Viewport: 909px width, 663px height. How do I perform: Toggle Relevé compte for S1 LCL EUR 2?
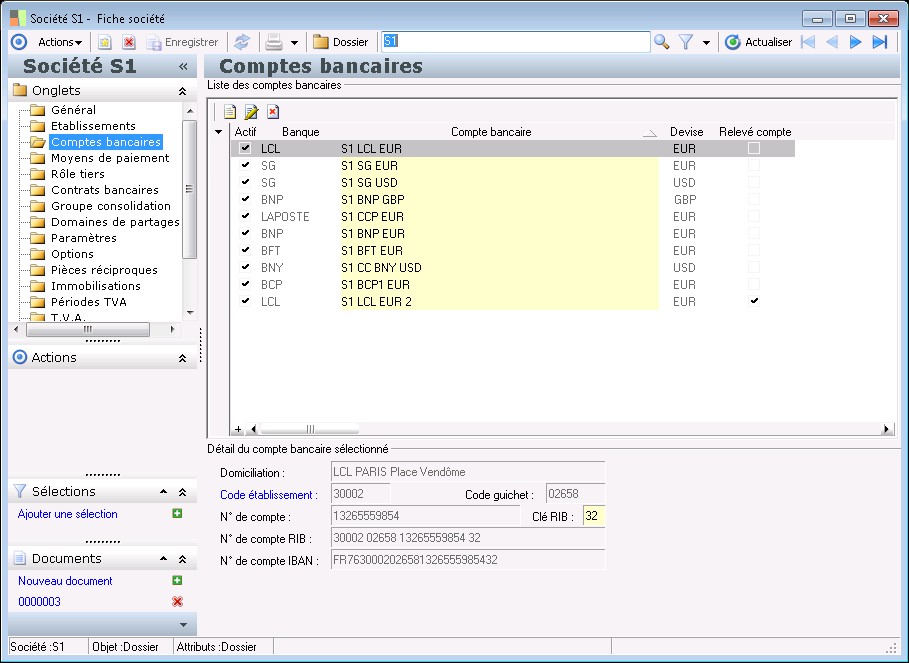pyautogui.click(x=754, y=301)
